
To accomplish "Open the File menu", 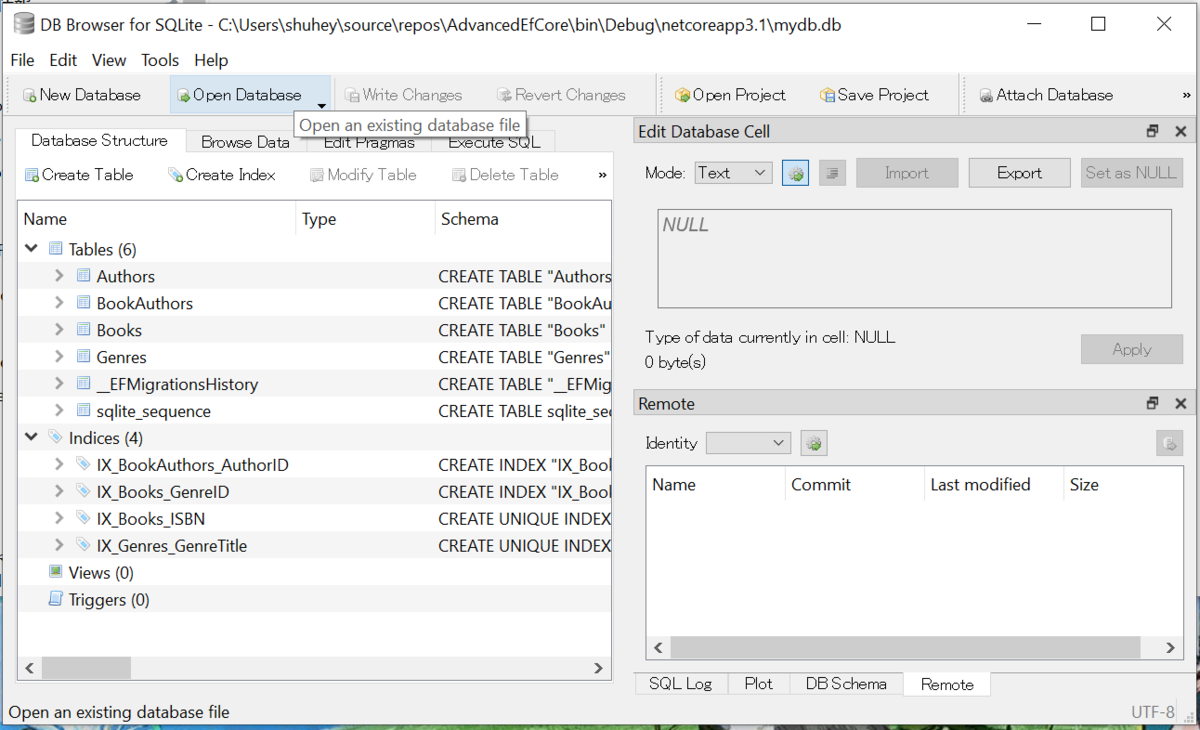I will pos(22,60).
